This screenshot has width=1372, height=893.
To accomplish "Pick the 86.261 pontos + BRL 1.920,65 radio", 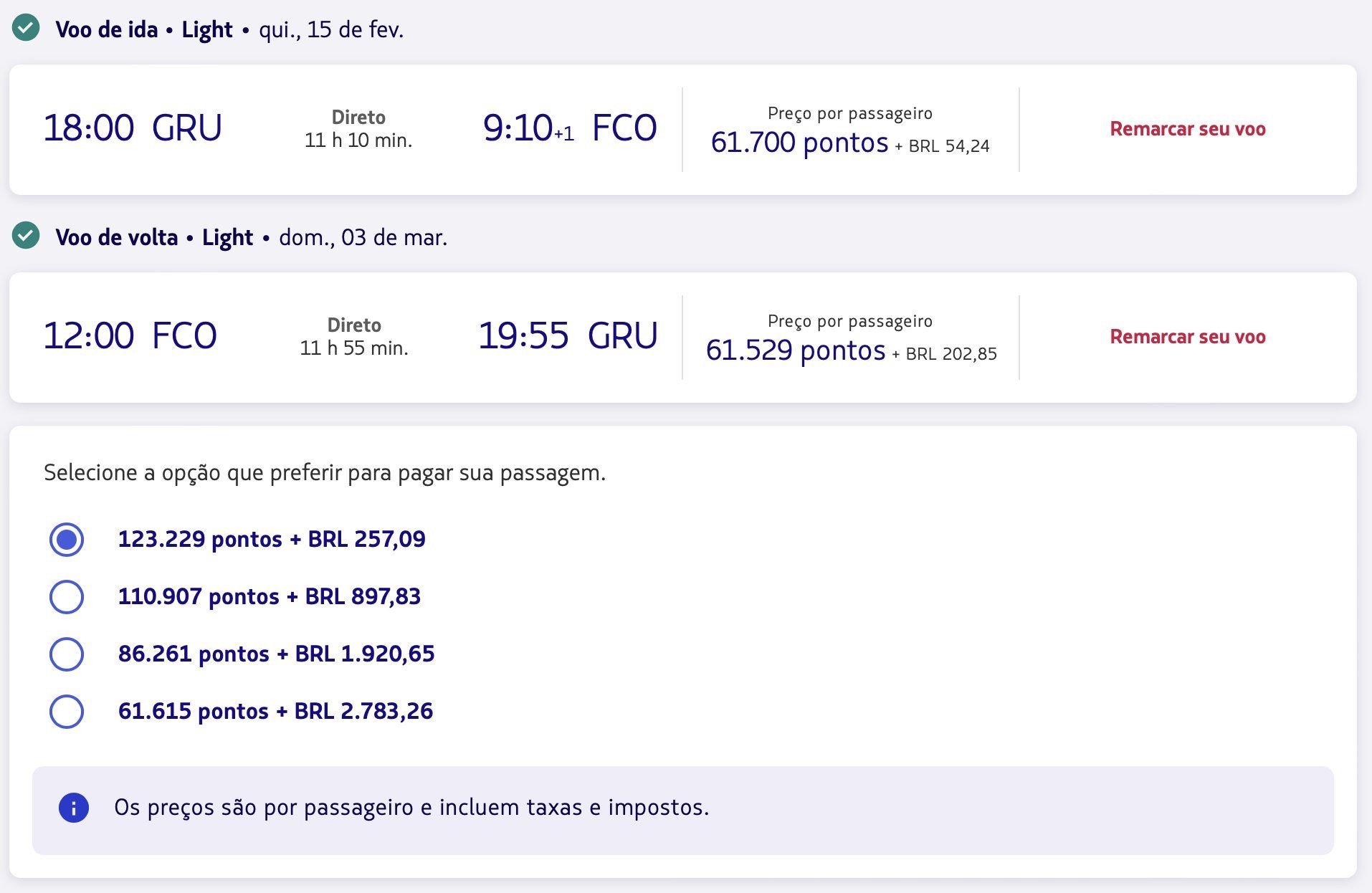I will (67, 654).
